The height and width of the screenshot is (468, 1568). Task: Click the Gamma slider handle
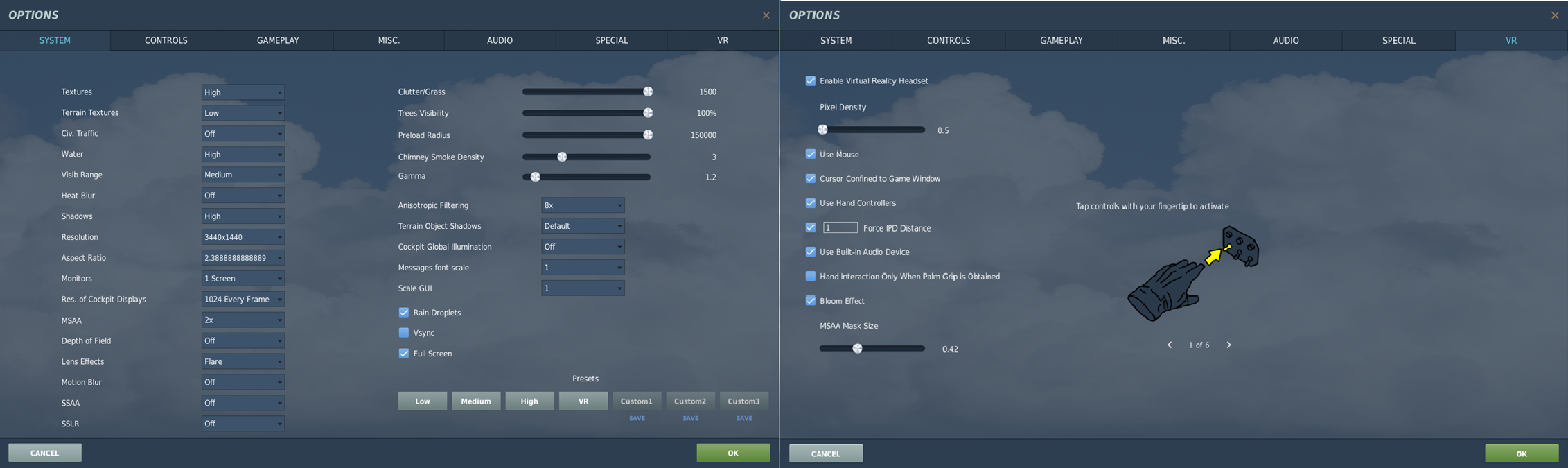pyautogui.click(x=536, y=177)
